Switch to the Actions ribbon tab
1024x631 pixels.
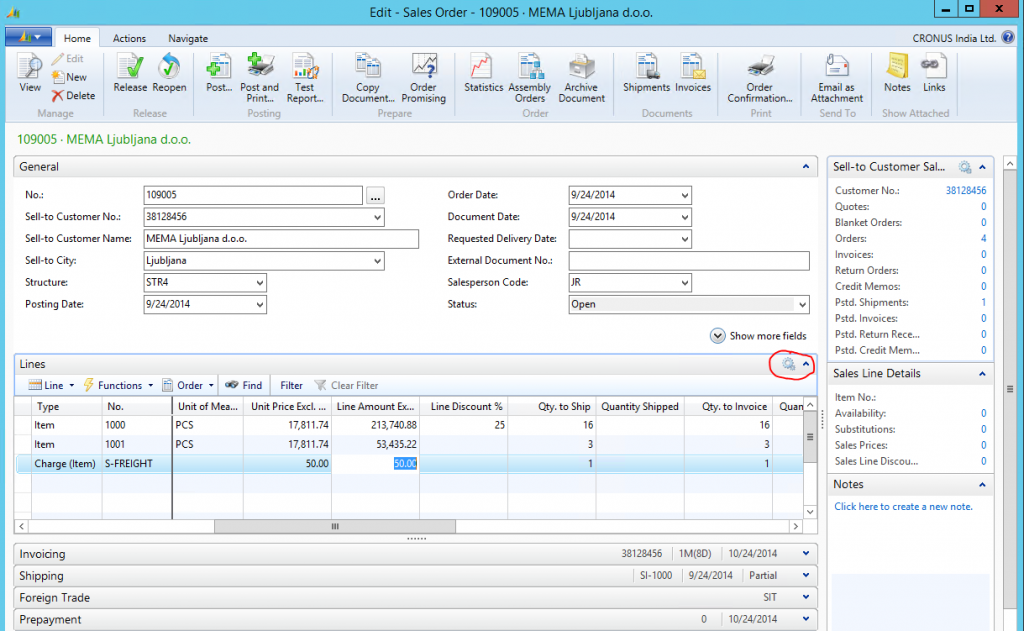coord(129,38)
